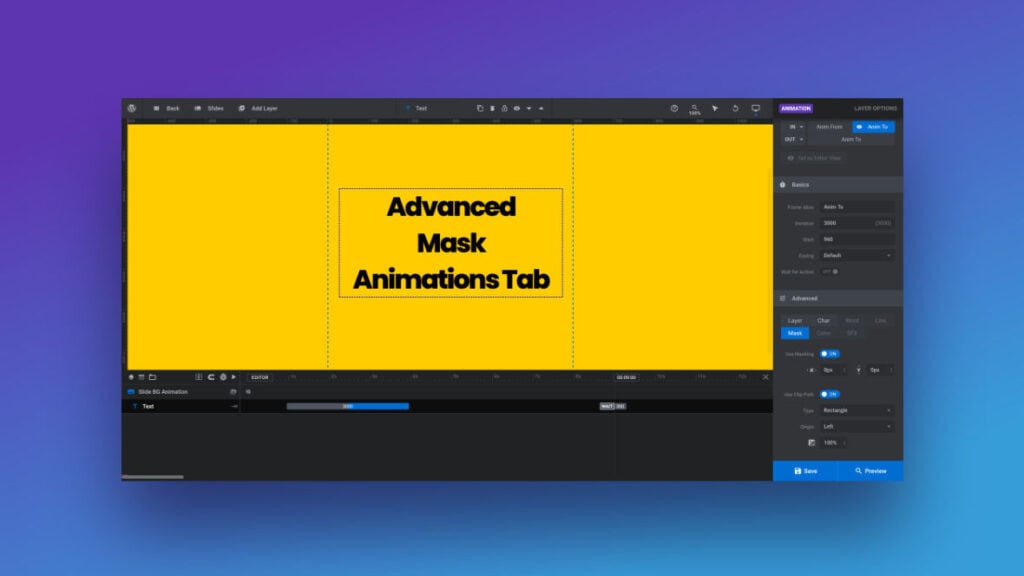The height and width of the screenshot is (576, 1024).
Task: Open the Easing dropdown set to Default
Action: [x=857, y=255]
